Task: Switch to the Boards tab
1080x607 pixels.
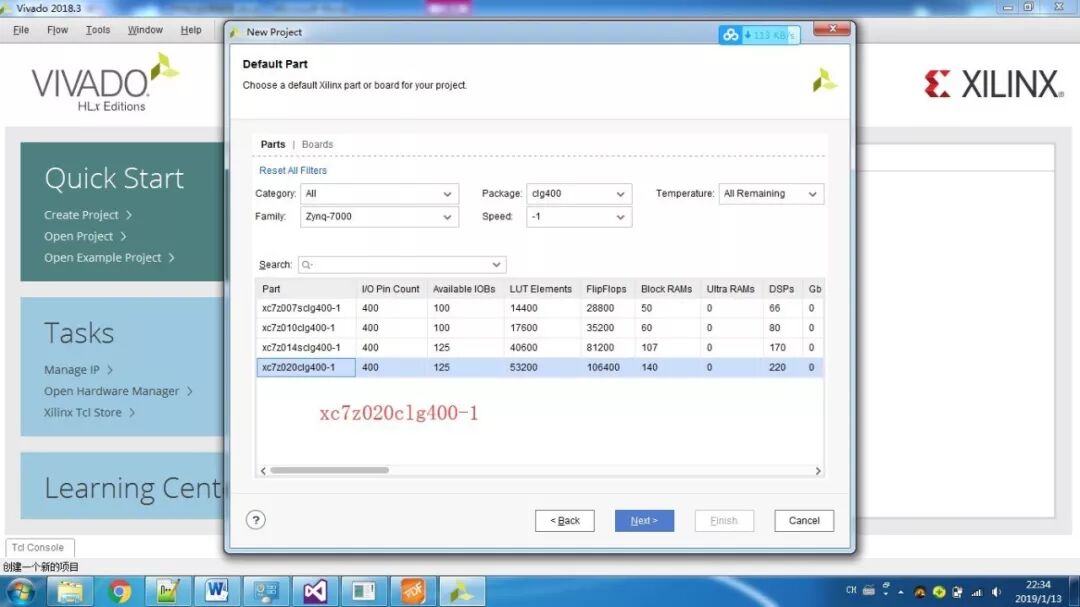Action: 317,144
